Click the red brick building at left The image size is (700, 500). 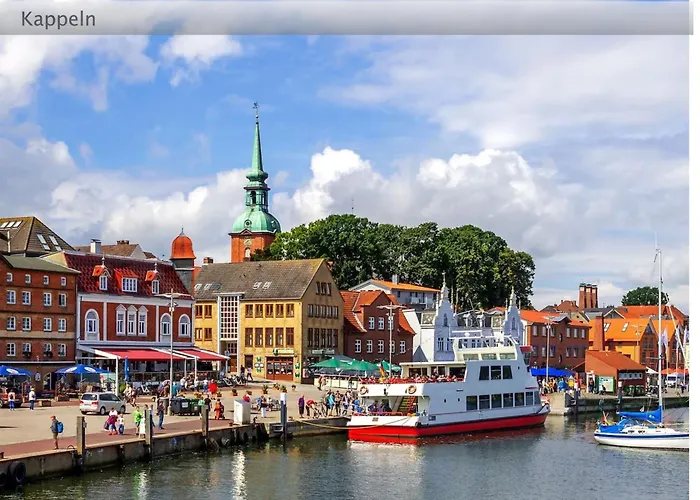click(37, 310)
